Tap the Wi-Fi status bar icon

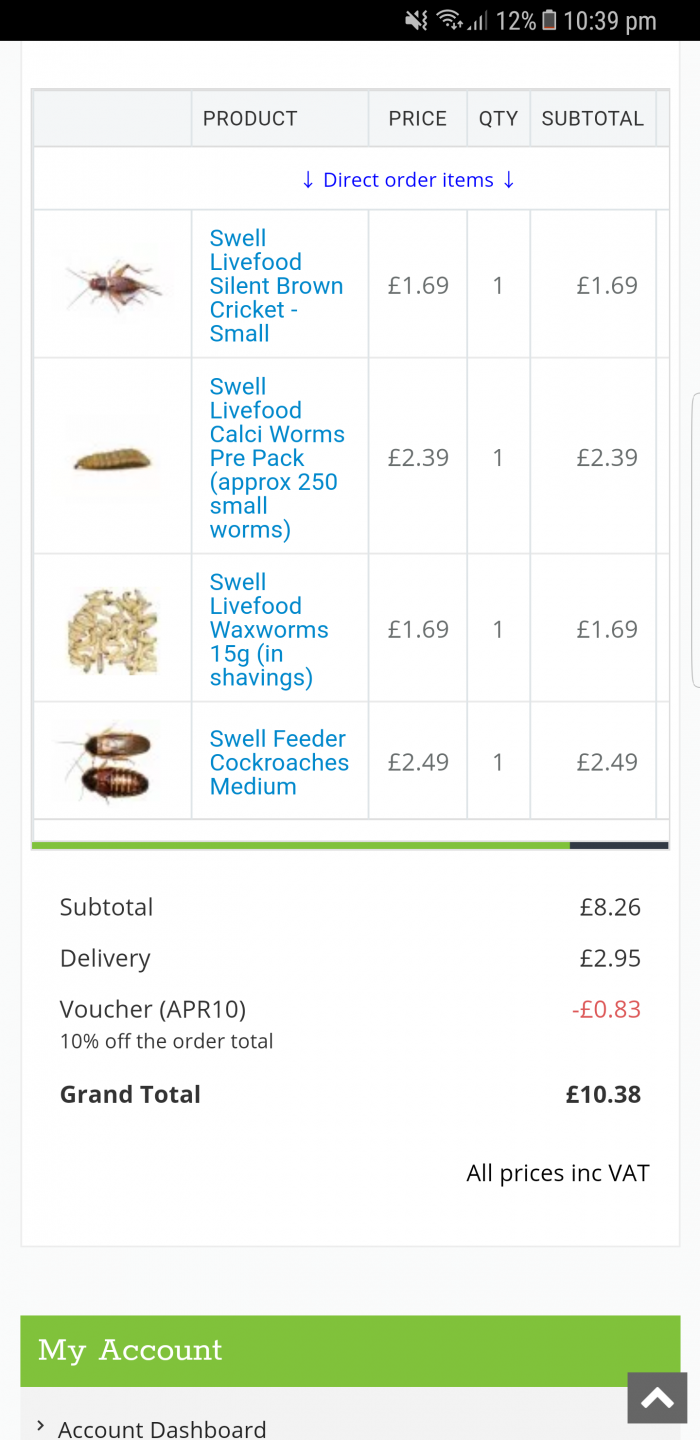tap(449, 20)
